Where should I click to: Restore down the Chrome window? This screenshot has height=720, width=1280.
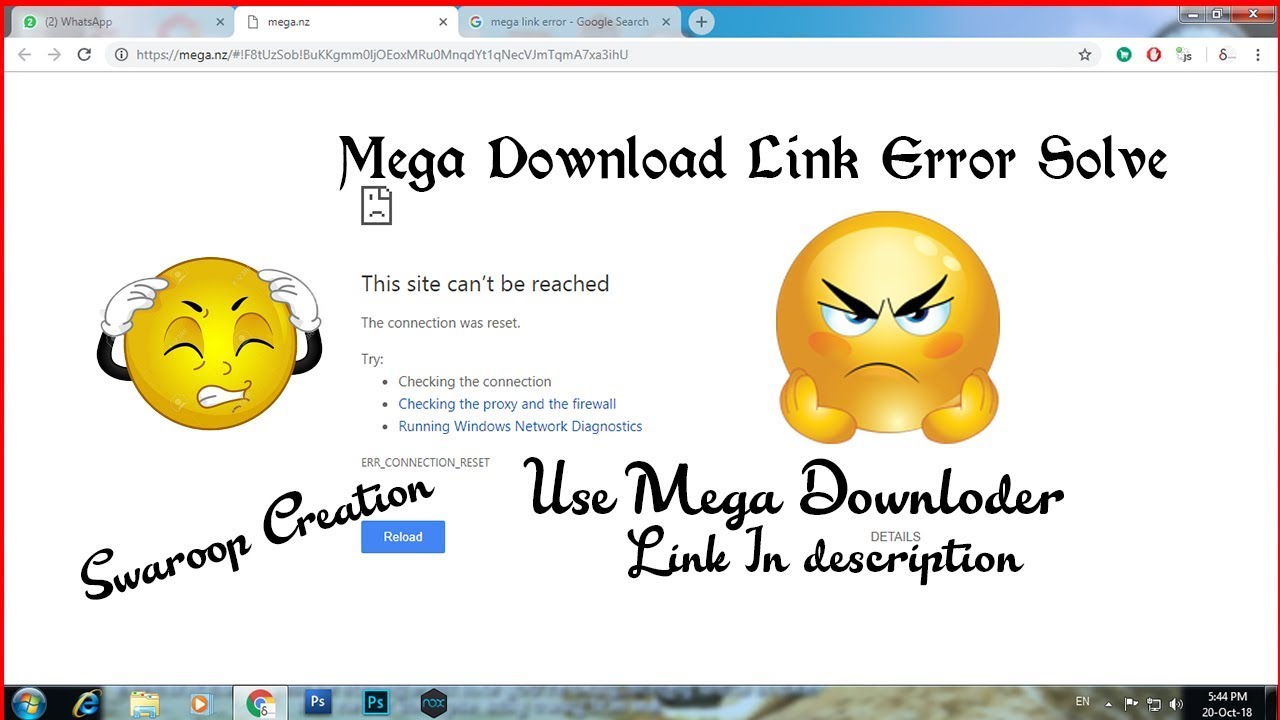(1216, 14)
